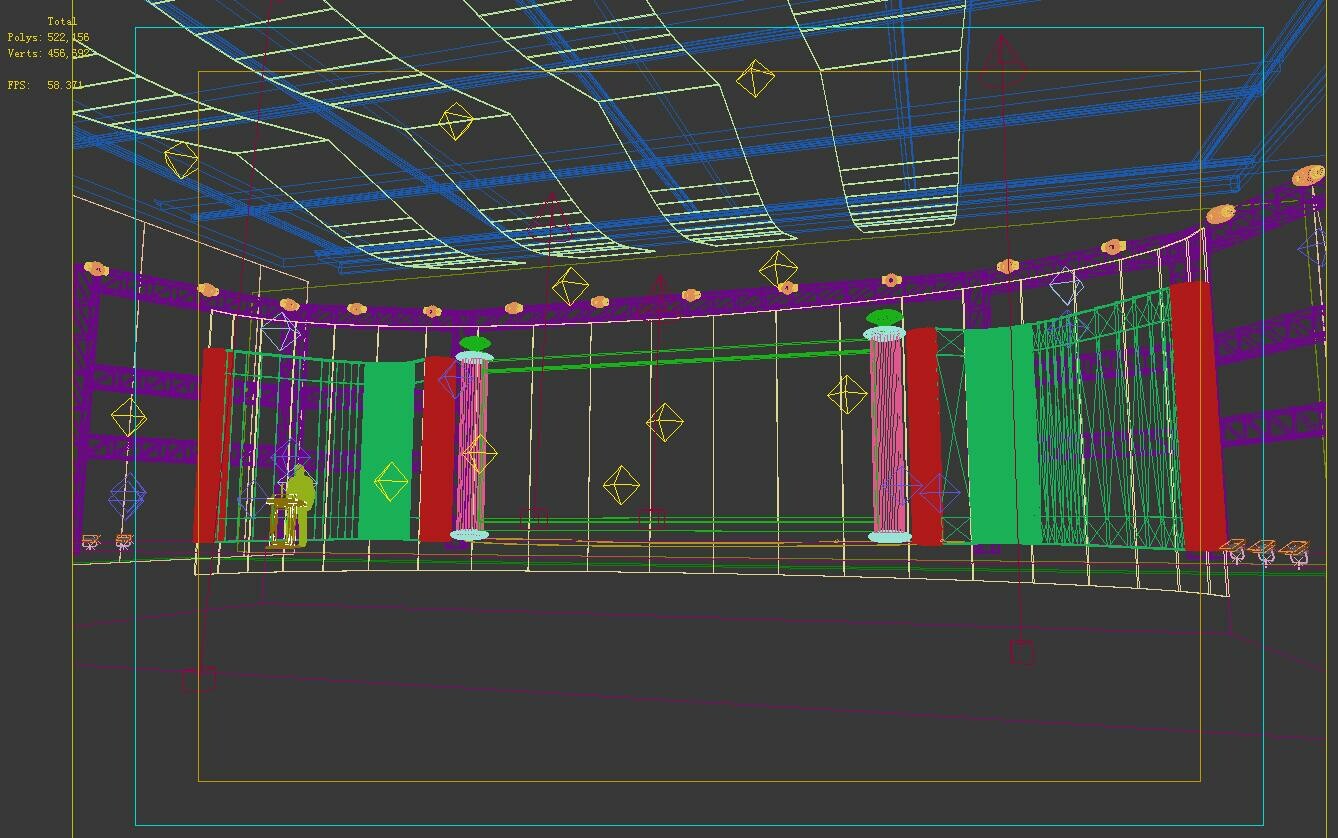Toggle selection of the left red curtain panel
This screenshot has height=838, width=1338.
point(213,440)
